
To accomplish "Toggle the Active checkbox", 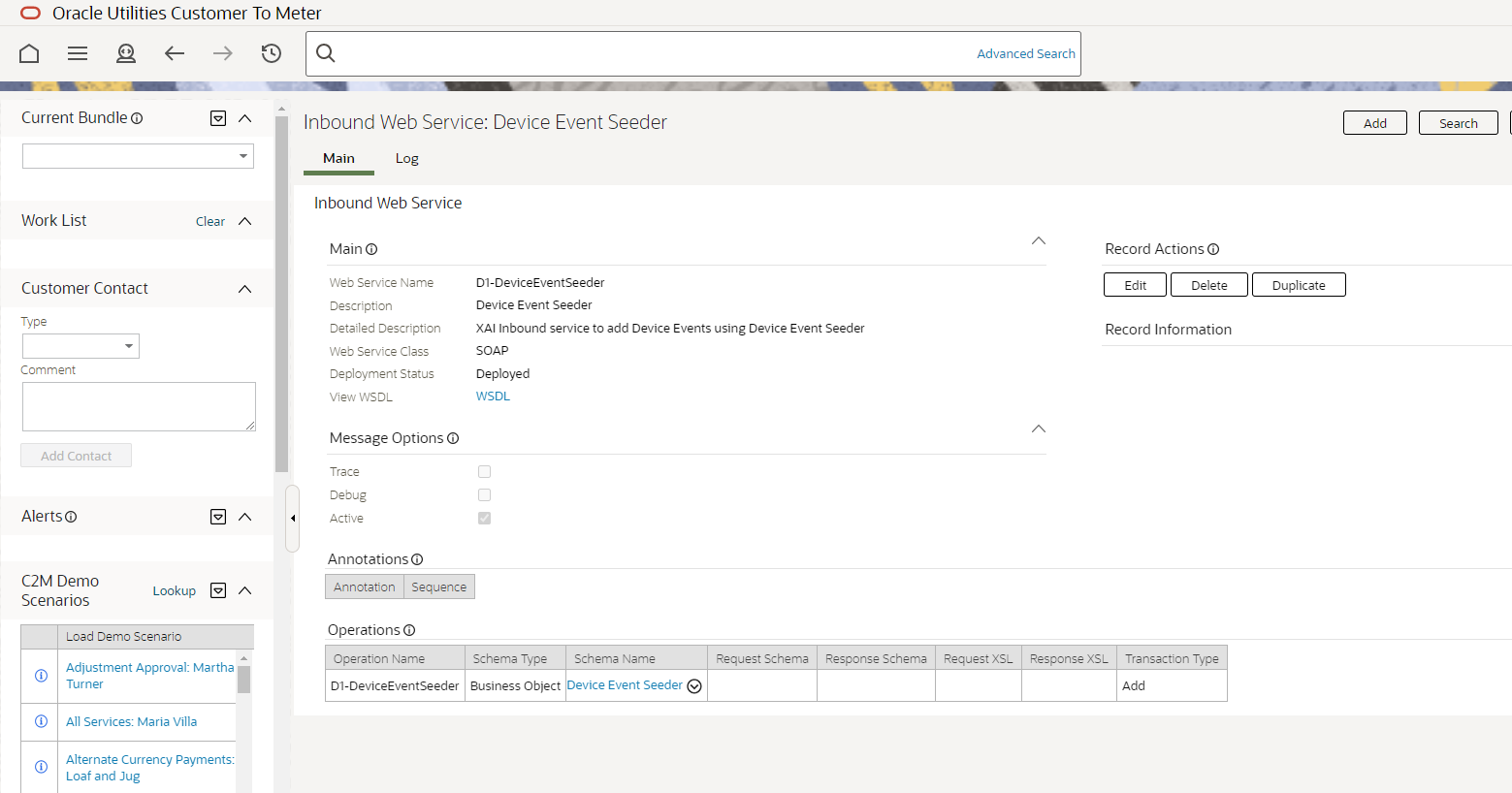I will pyautogui.click(x=484, y=518).
